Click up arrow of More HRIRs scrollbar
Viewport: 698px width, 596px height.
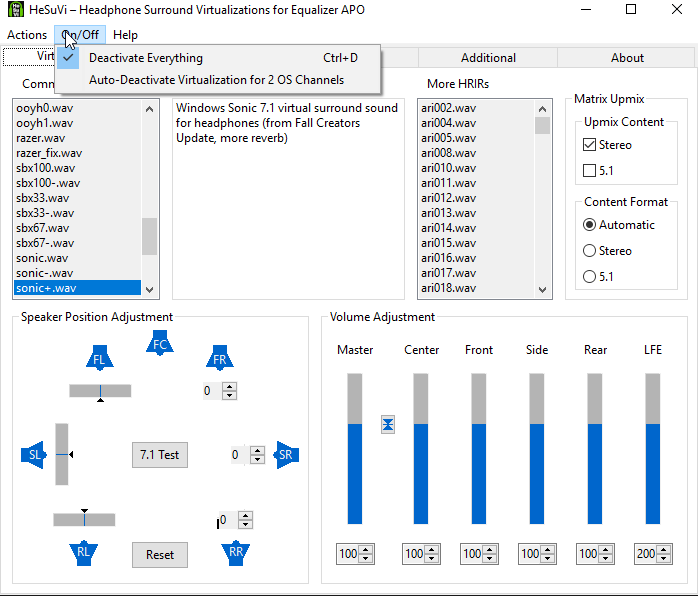(x=542, y=109)
